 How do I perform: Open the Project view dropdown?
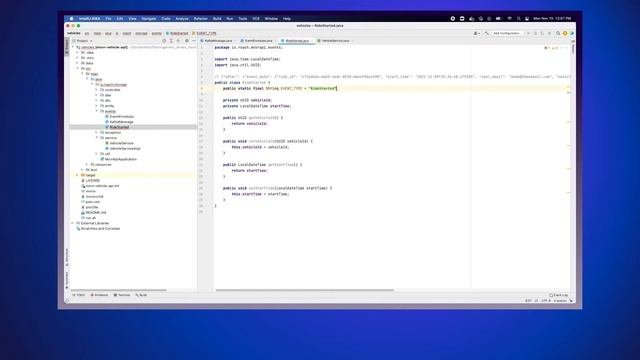[82, 41]
